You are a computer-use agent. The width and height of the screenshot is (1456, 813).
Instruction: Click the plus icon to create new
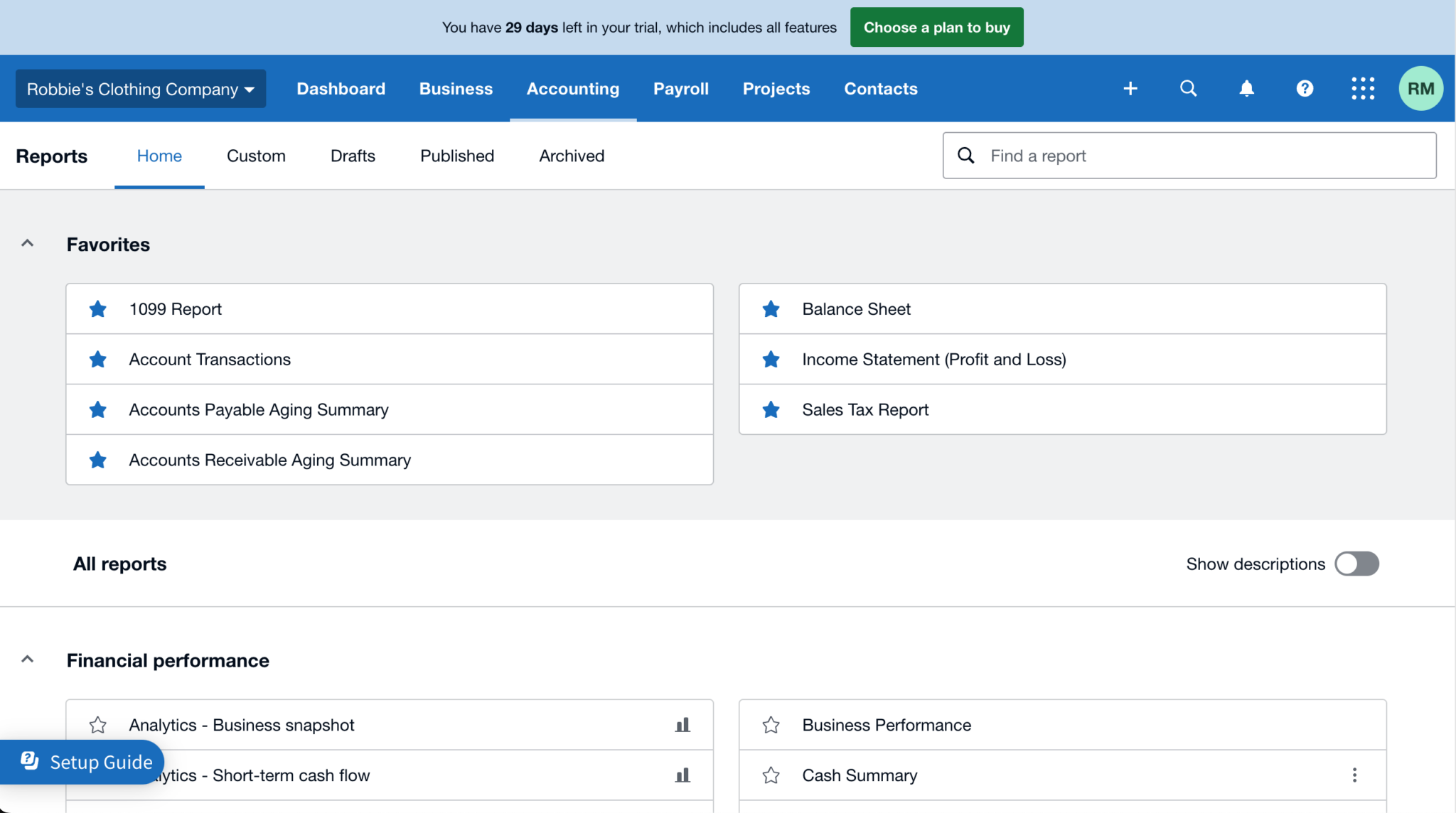tap(1130, 88)
